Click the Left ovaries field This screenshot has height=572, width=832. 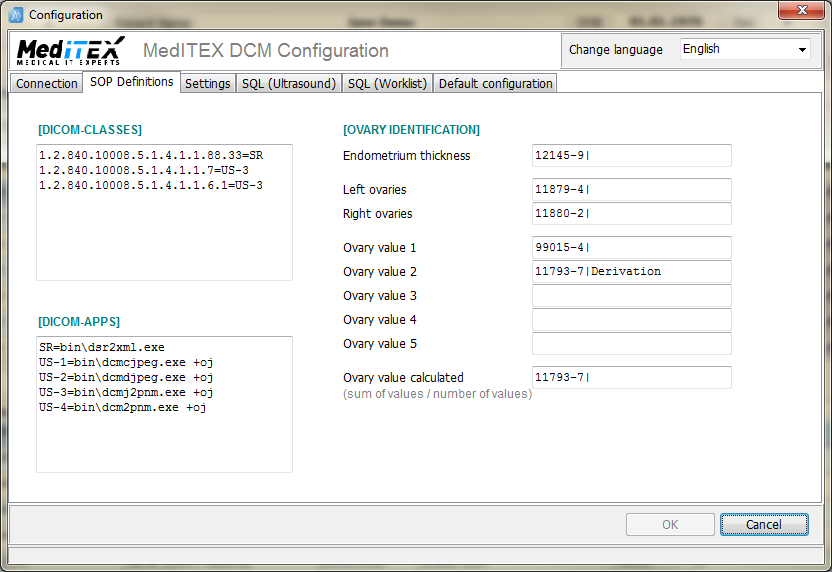pyautogui.click(x=631, y=189)
